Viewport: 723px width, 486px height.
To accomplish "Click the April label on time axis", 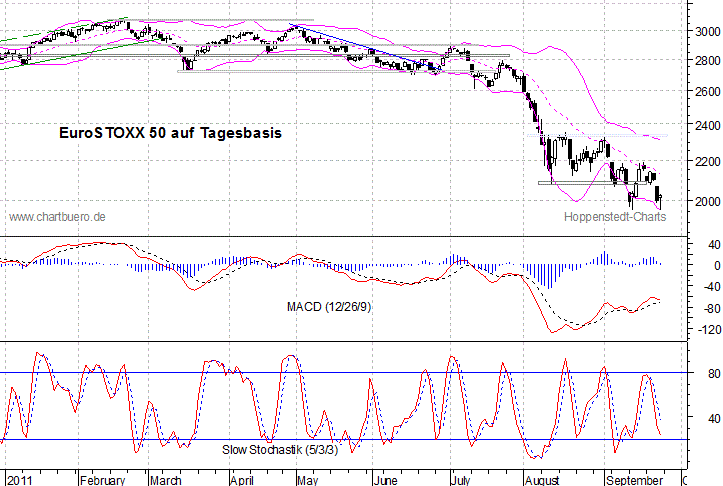I will click(242, 480).
